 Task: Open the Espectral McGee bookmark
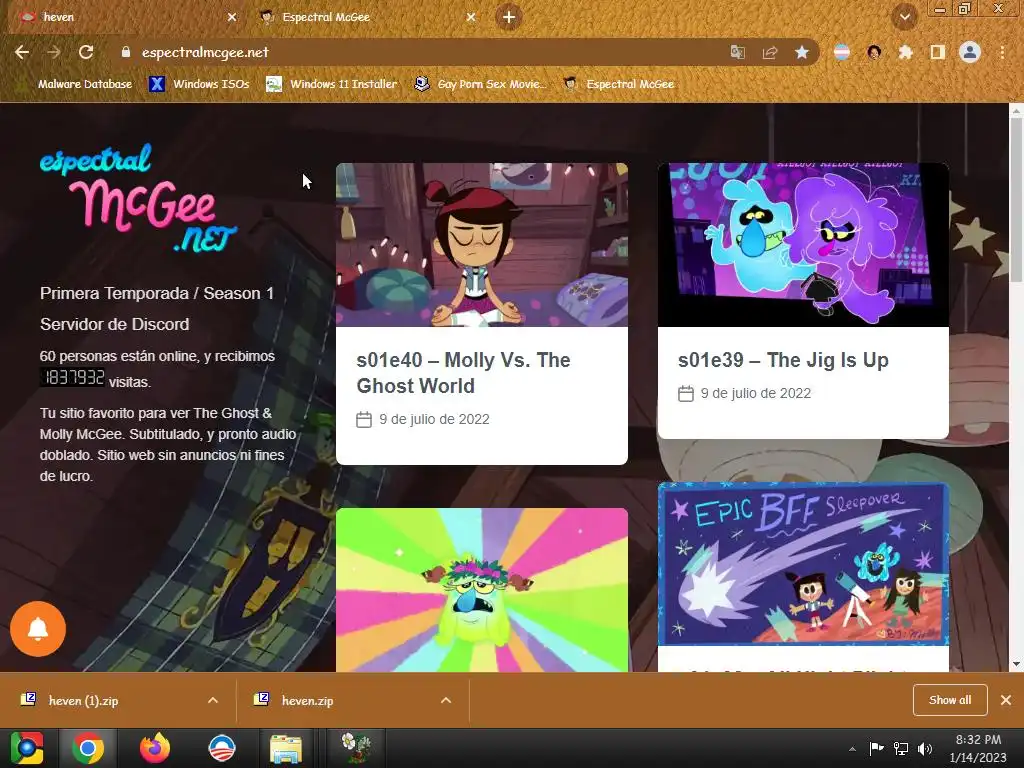coord(619,84)
